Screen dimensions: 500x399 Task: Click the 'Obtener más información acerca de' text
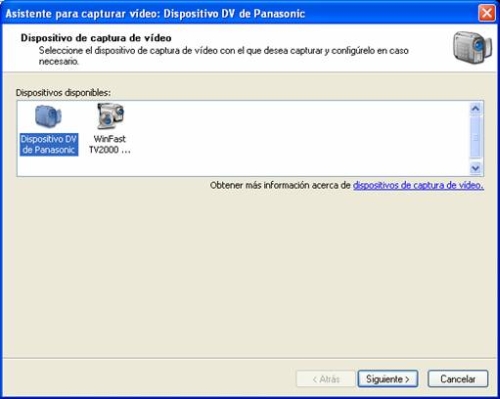(x=280, y=185)
